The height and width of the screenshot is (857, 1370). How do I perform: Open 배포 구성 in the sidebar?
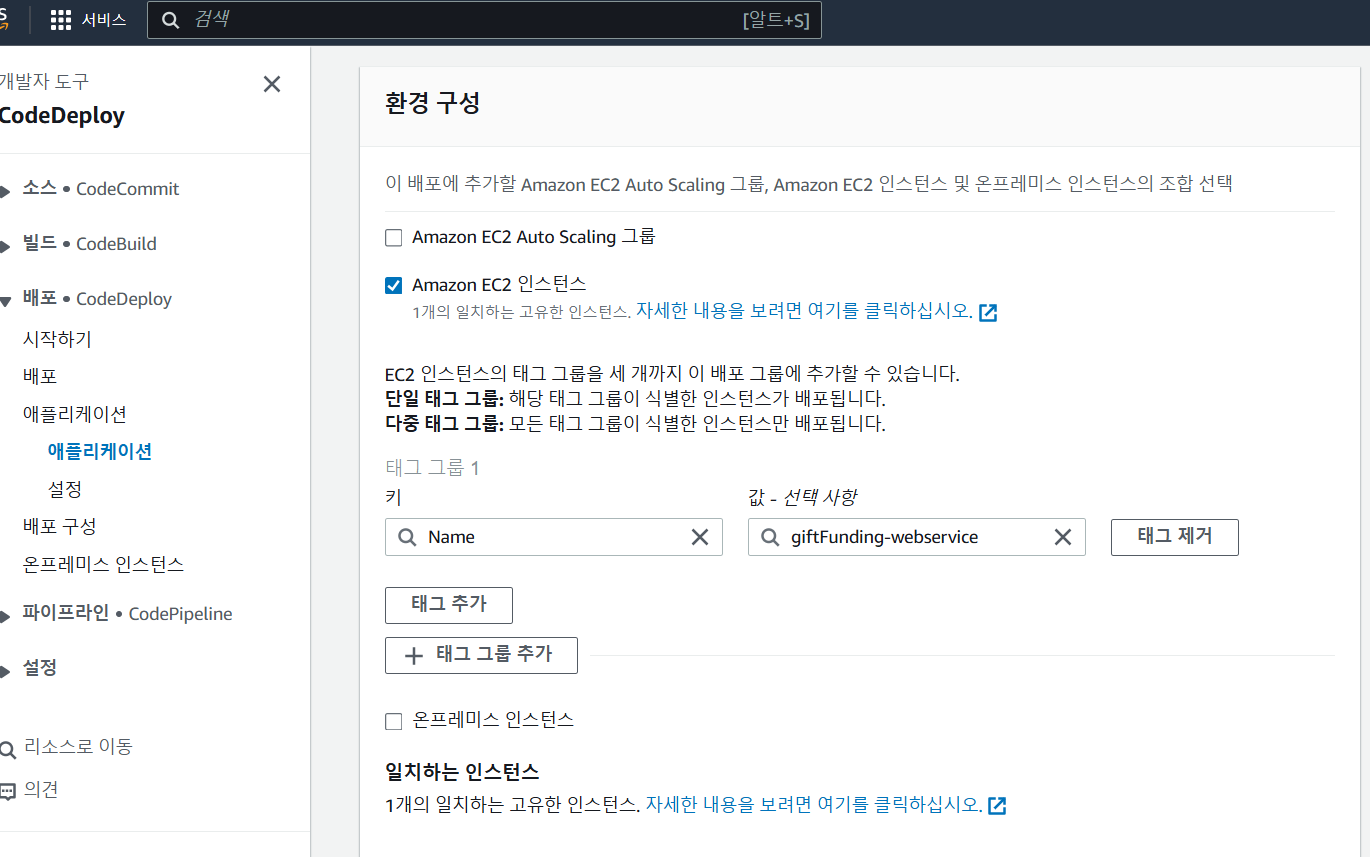click(60, 526)
